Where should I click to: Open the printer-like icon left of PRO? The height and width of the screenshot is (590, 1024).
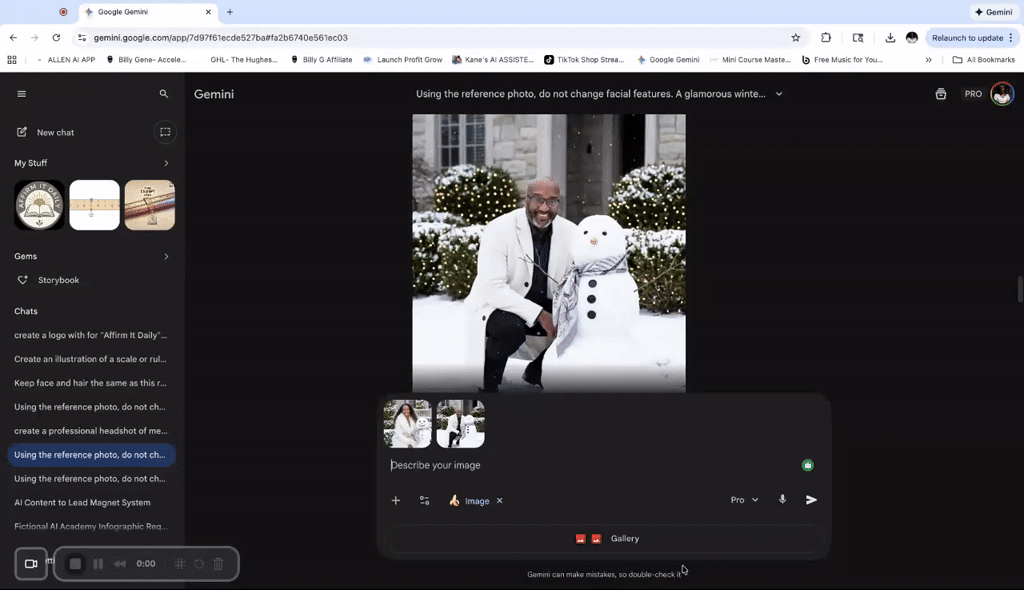tap(940, 94)
